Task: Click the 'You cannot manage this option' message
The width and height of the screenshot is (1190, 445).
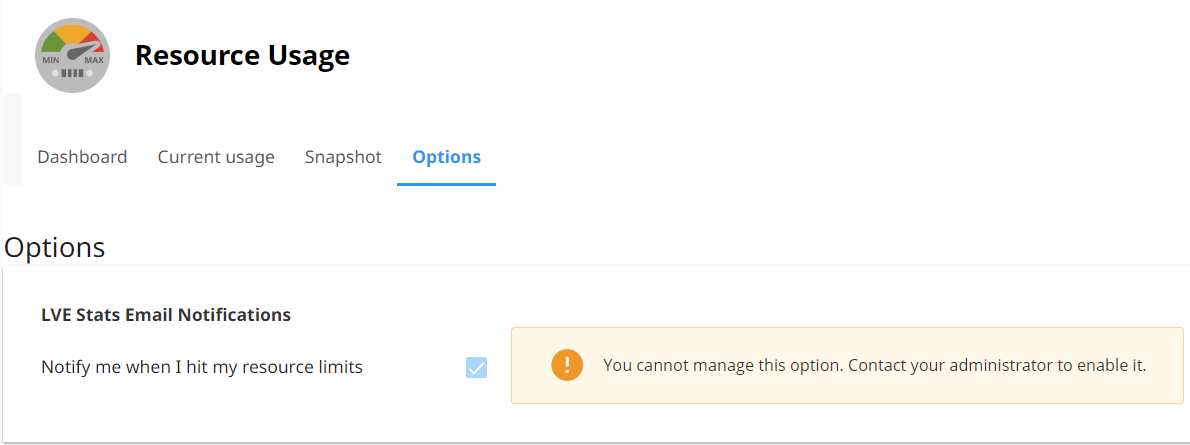Action: 722,365
